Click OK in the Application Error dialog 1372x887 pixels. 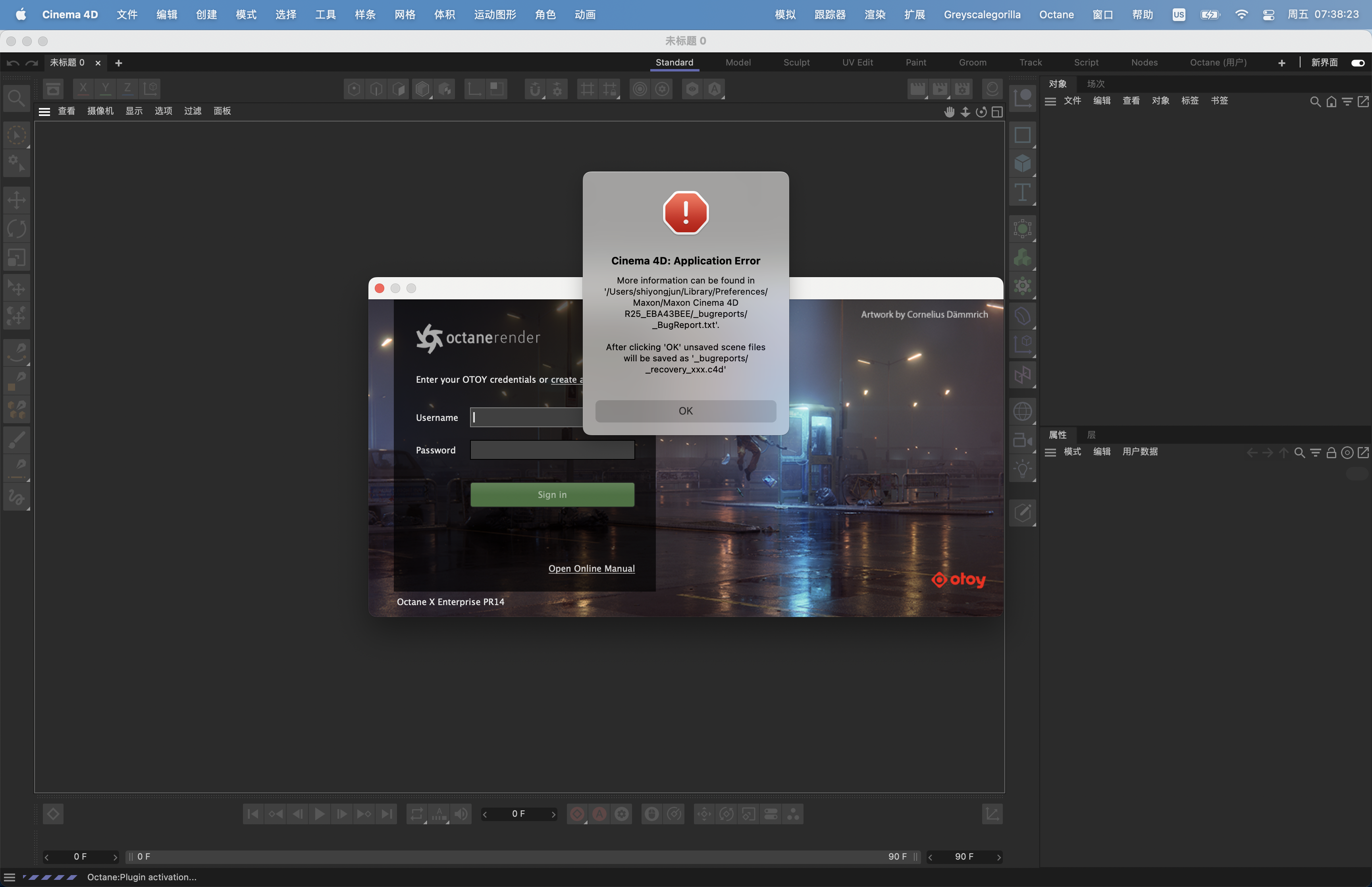click(x=685, y=411)
